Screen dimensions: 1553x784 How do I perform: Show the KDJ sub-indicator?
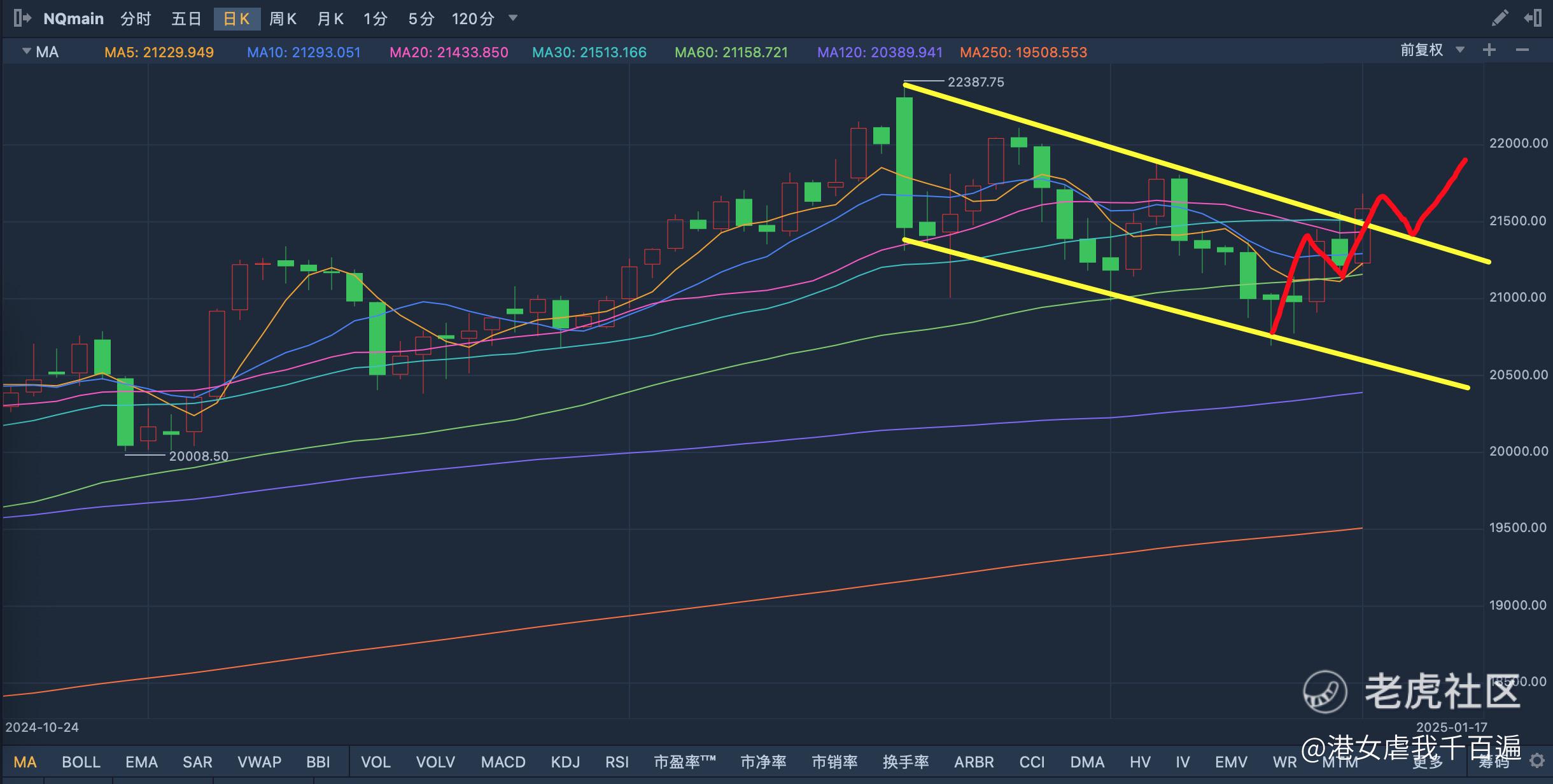coord(565,762)
